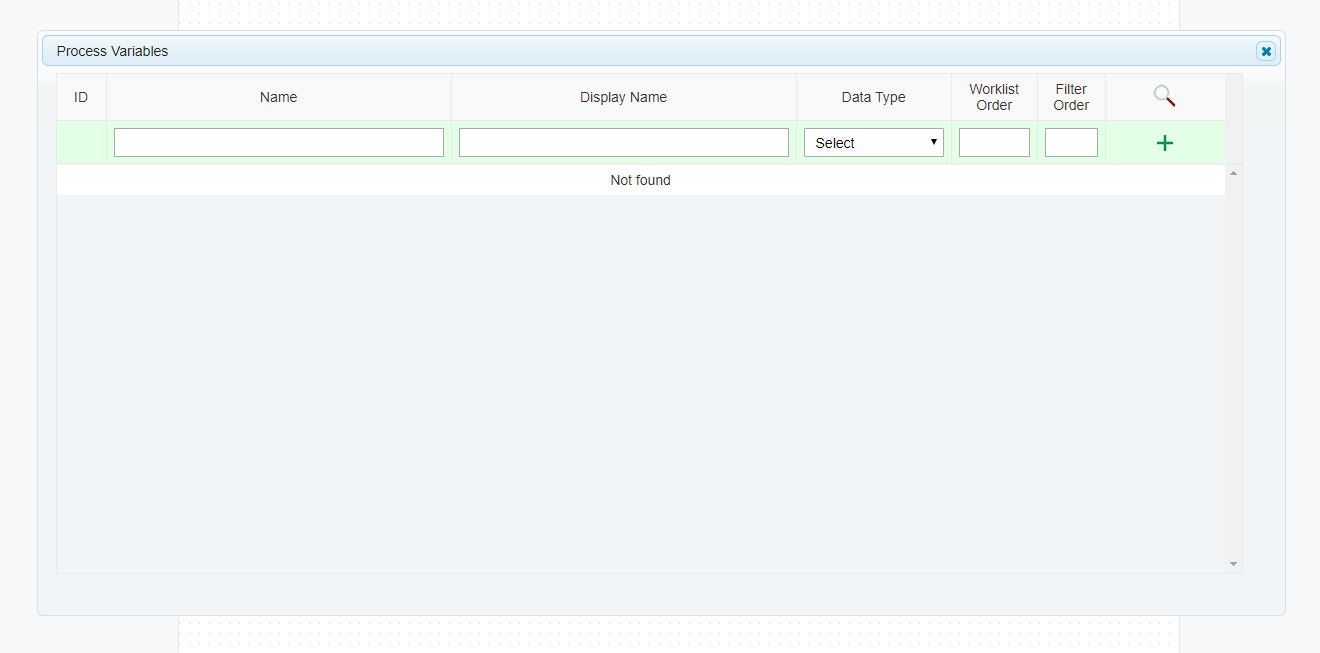
Task: Click the scrollbar up arrow
Action: point(1232,172)
